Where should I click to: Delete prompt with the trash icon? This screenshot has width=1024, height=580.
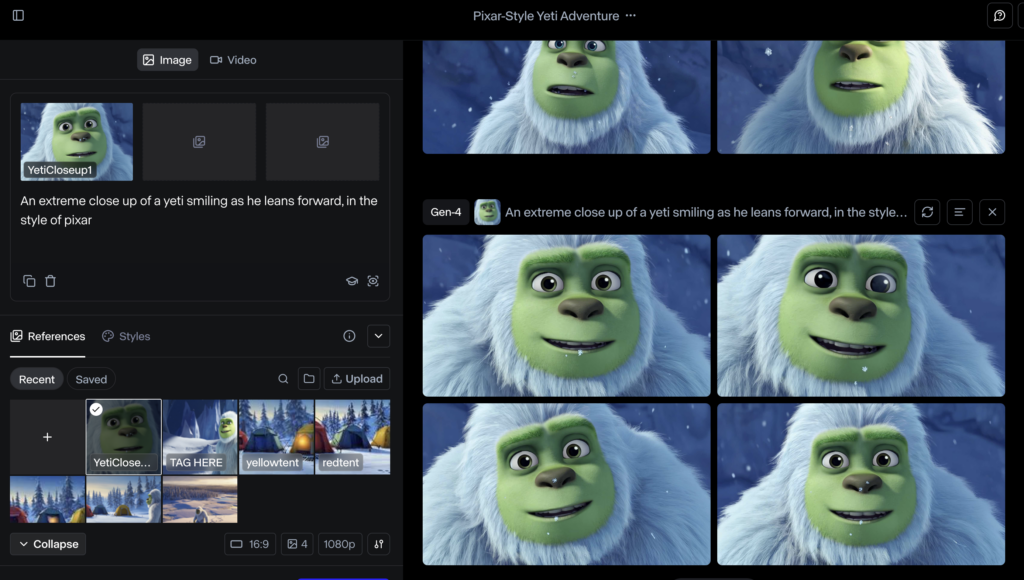tap(50, 281)
